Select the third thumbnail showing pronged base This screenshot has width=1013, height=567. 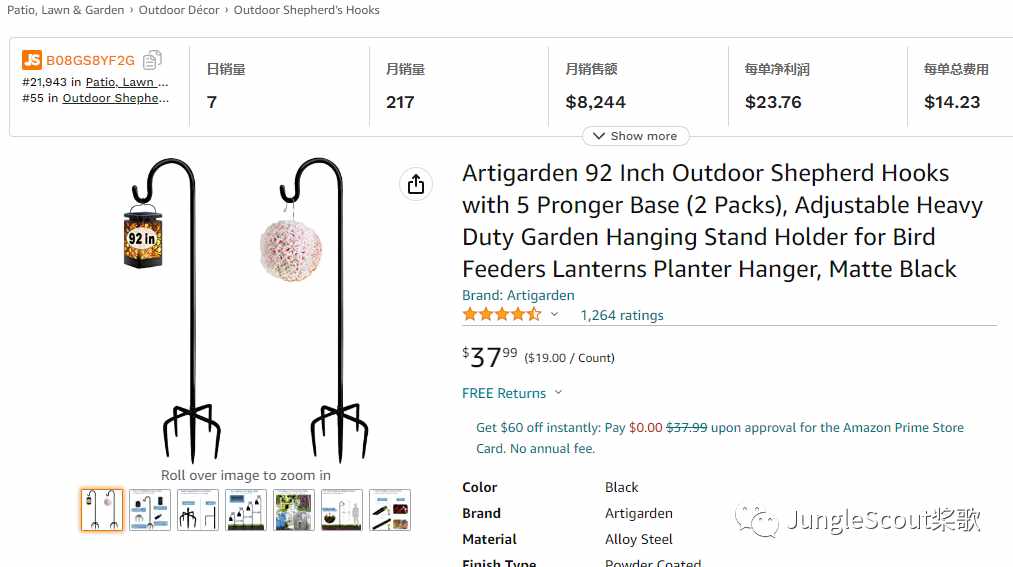(x=198, y=510)
